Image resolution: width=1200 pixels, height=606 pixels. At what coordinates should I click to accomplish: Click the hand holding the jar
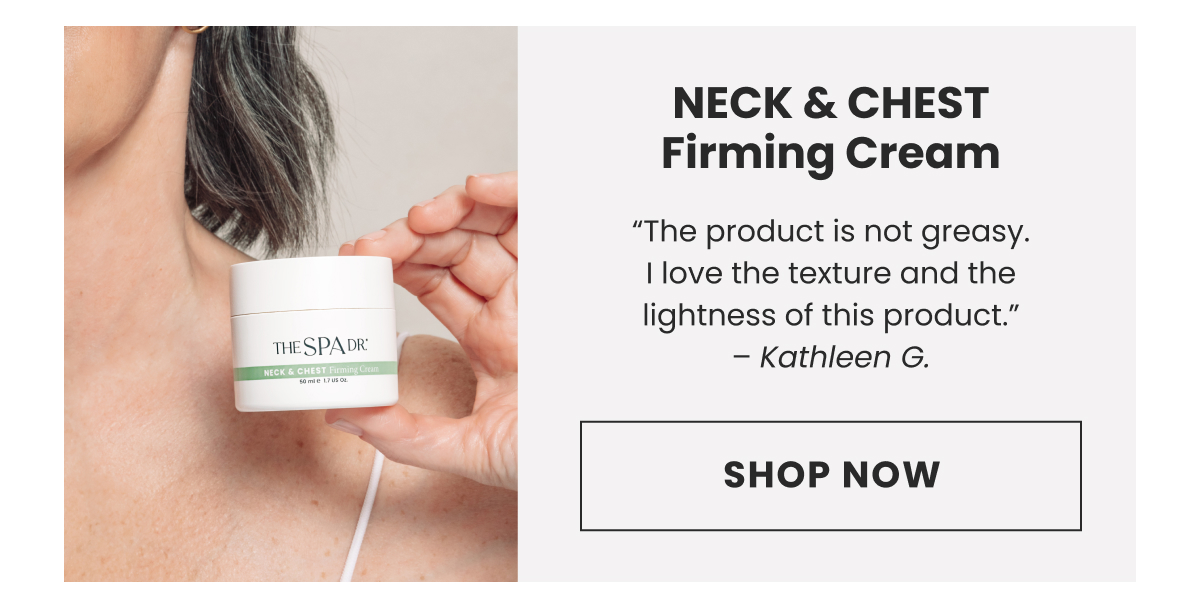tap(440, 320)
